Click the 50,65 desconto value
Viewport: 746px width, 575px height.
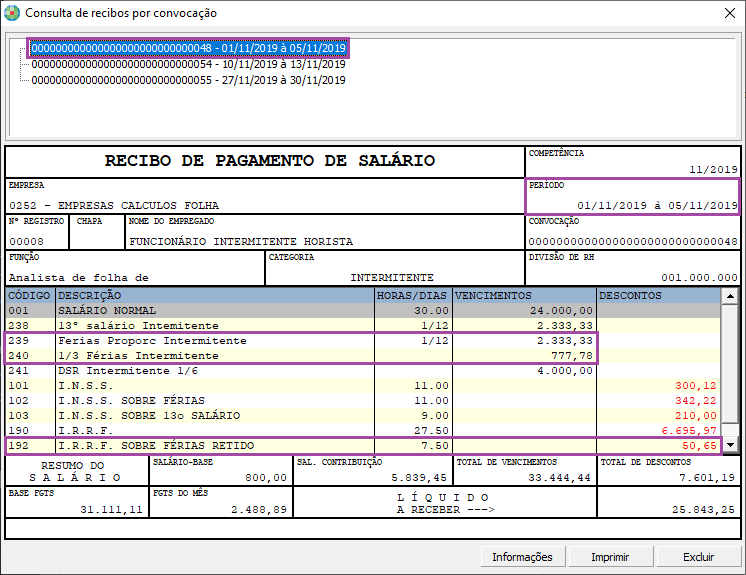[699, 446]
